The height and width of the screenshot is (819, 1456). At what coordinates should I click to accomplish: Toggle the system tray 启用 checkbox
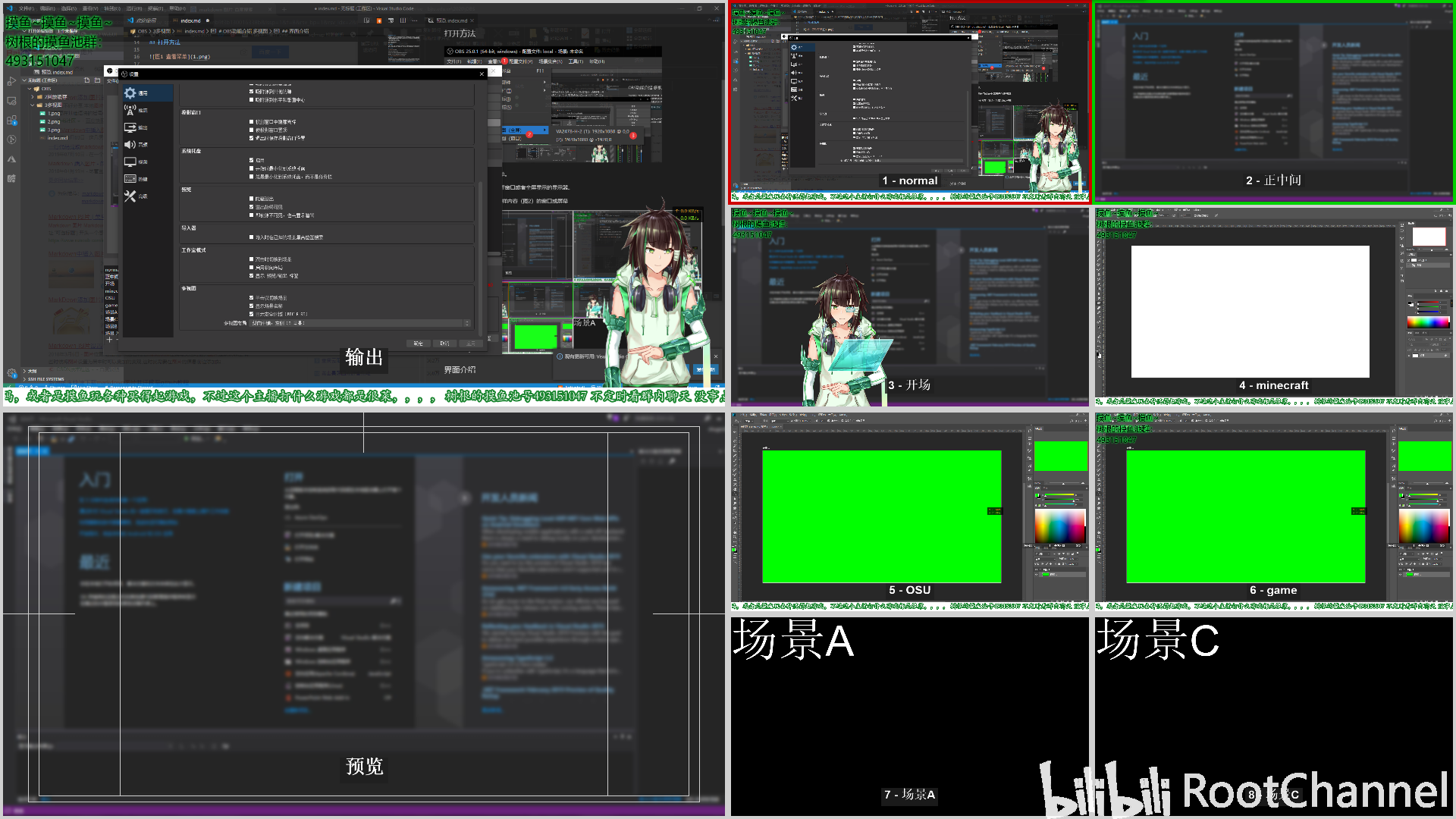(x=252, y=160)
